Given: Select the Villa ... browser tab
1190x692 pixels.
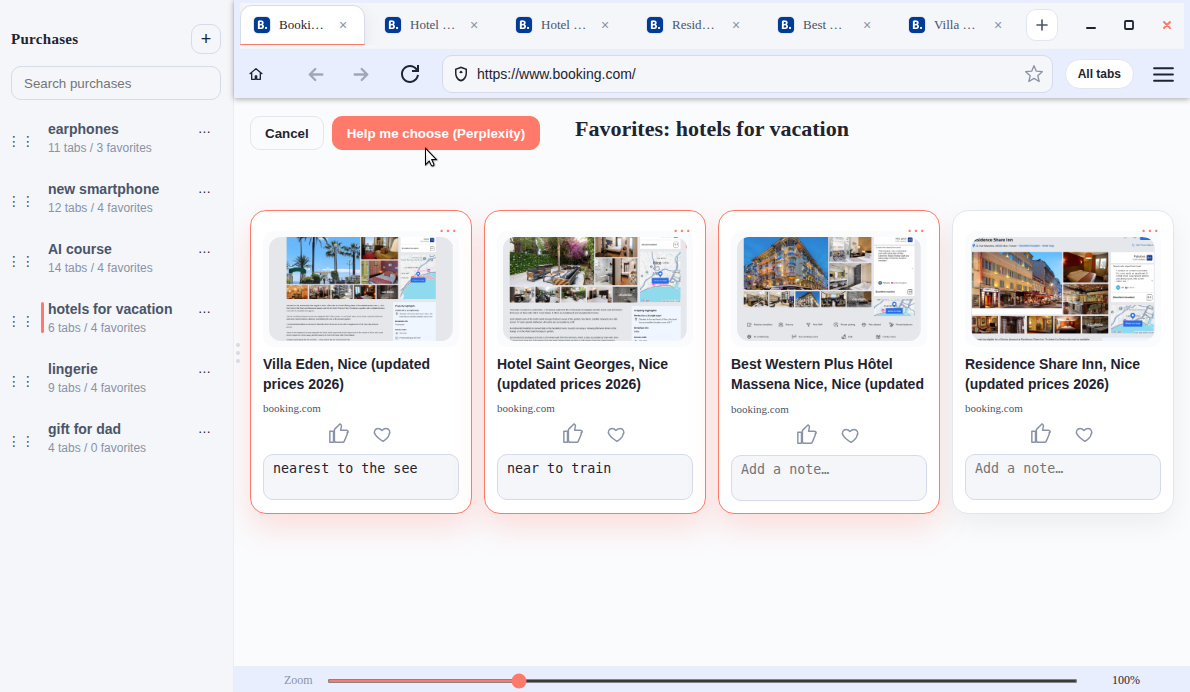Looking at the screenshot, I should tap(952, 24).
